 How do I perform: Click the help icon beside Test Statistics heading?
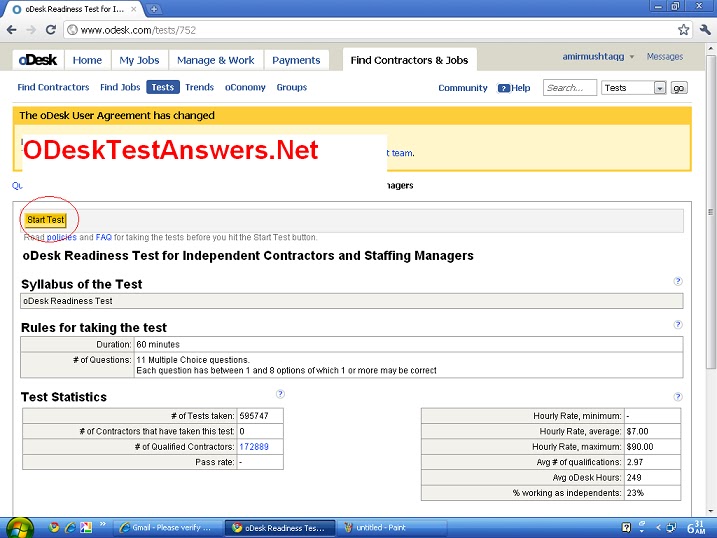[x=280, y=394]
